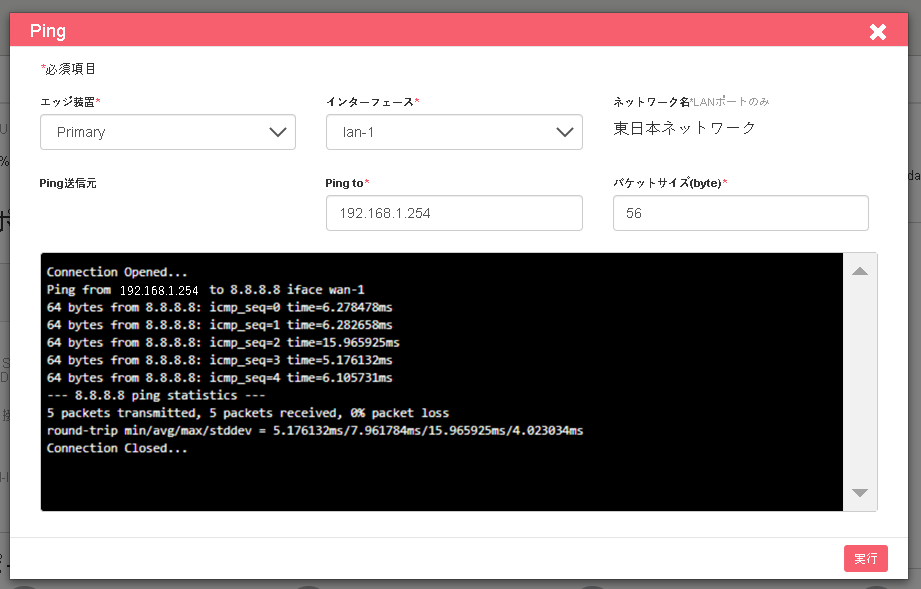921x589 pixels.
Task: Click the terminal scrollbar down arrow
Action: click(860, 493)
